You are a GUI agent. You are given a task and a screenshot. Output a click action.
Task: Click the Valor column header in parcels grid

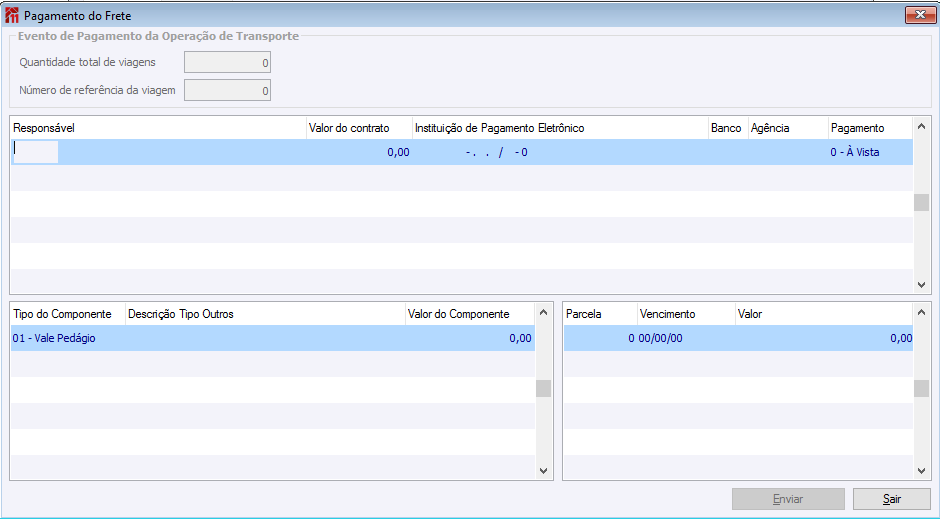coord(824,314)
